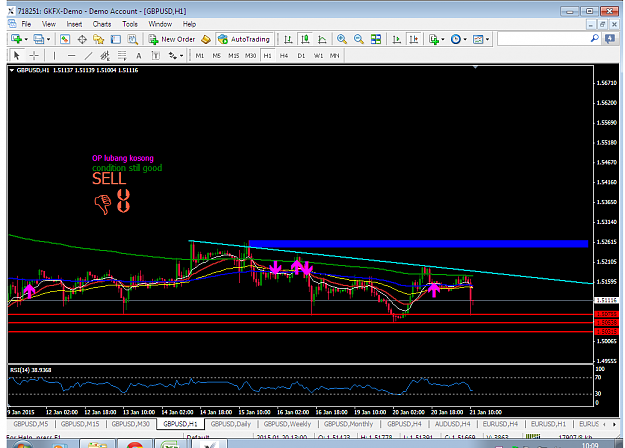
Task: Open the Tools menu
Action: 130,24
